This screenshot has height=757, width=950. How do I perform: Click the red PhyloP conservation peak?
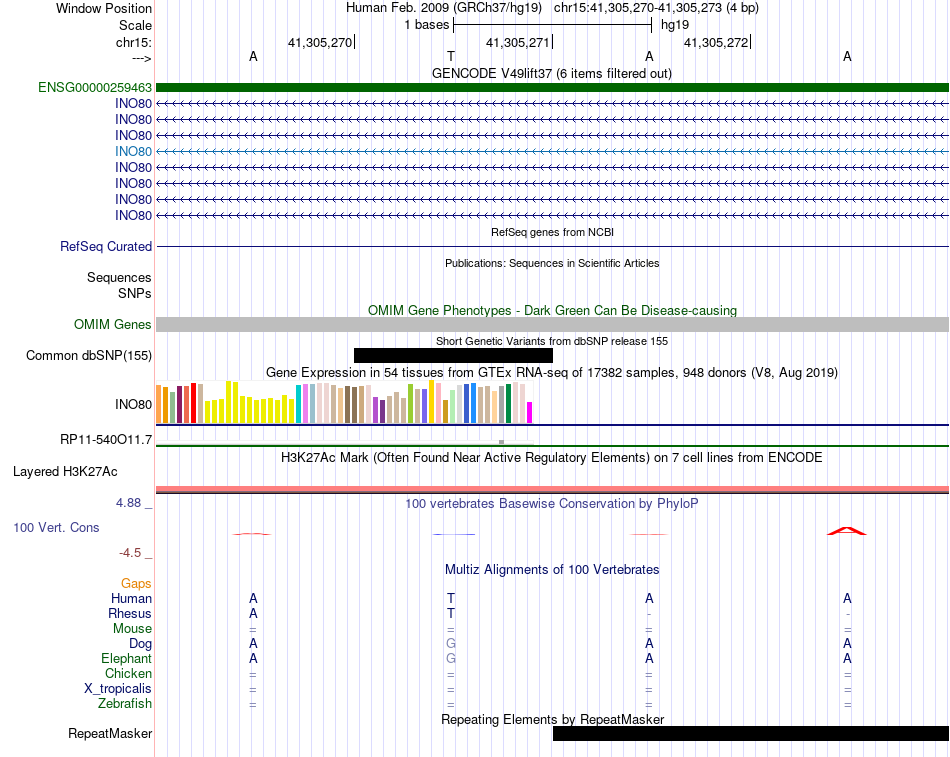click(x=847, y=531)
